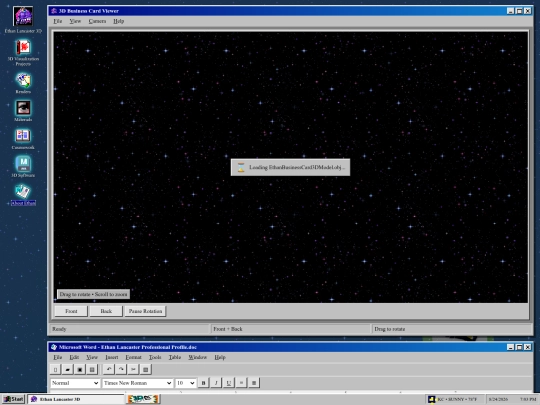Open the Insert menu in Microsoft Word
Screen dimensions: 540x405
coord(112,357)
